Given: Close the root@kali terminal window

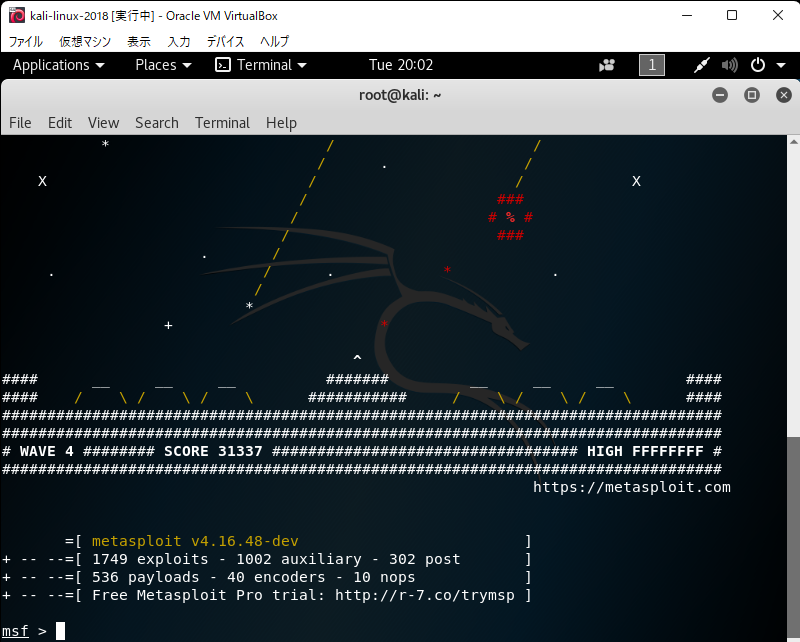Looking at the screenshot, I should click(784, 95).
